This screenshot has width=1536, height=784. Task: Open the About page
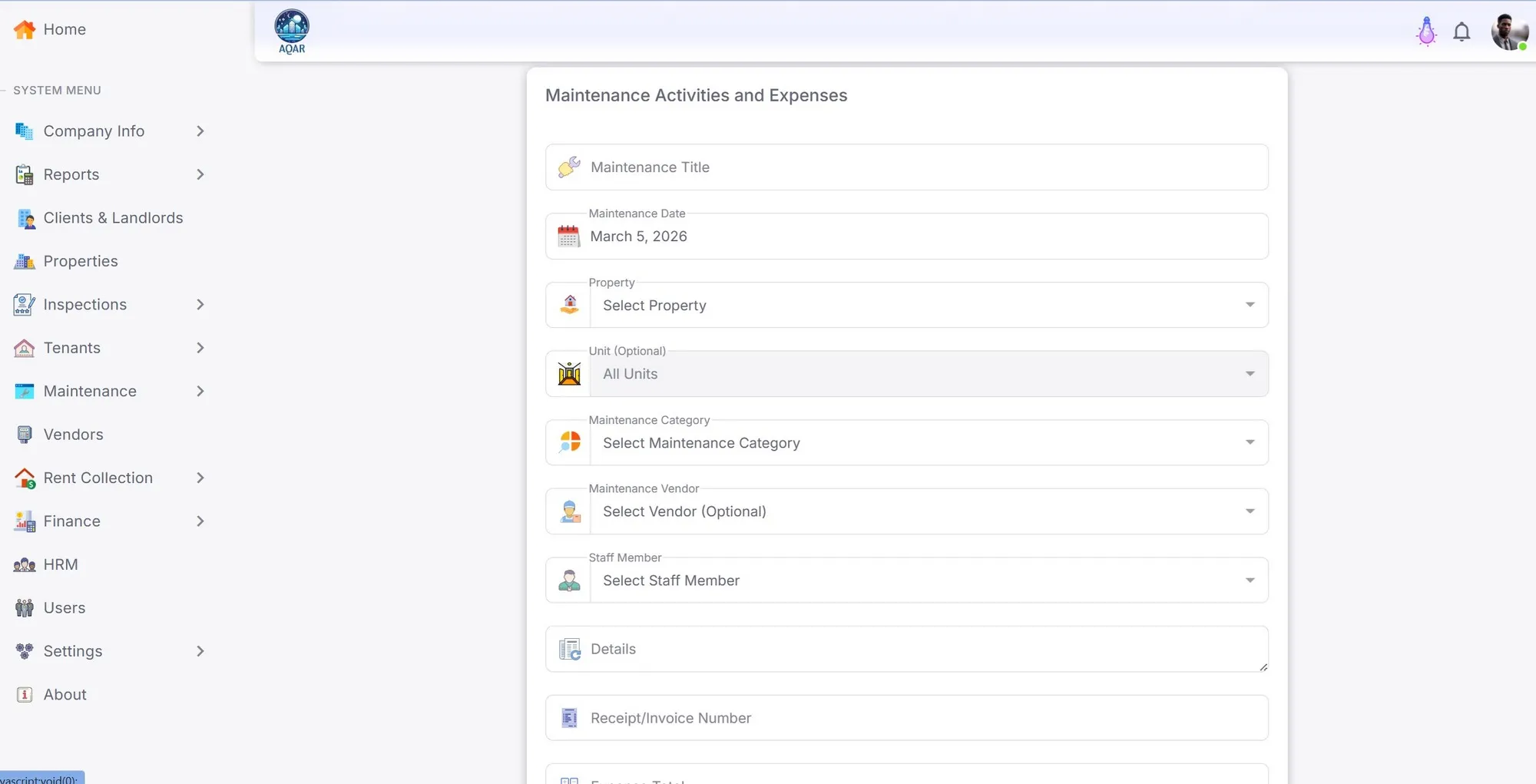tap(65, 694)
